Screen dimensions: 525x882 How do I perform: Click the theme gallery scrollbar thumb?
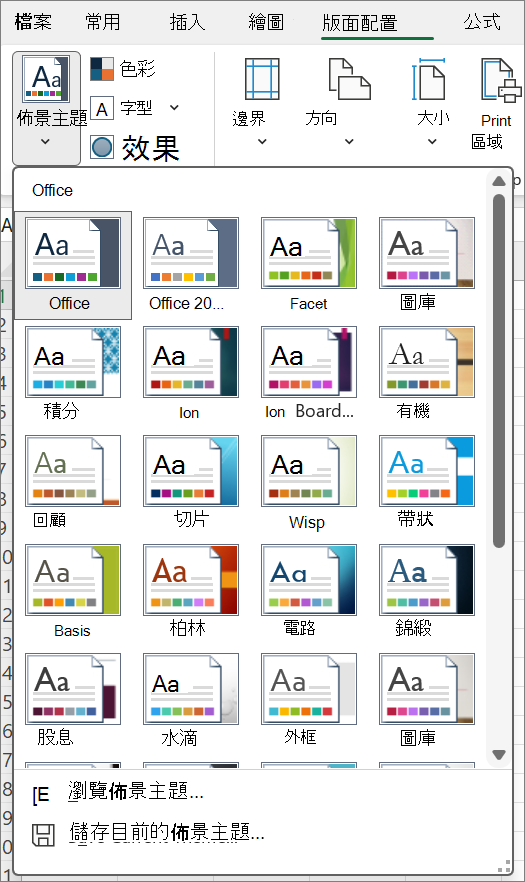(x=499, y=371)
